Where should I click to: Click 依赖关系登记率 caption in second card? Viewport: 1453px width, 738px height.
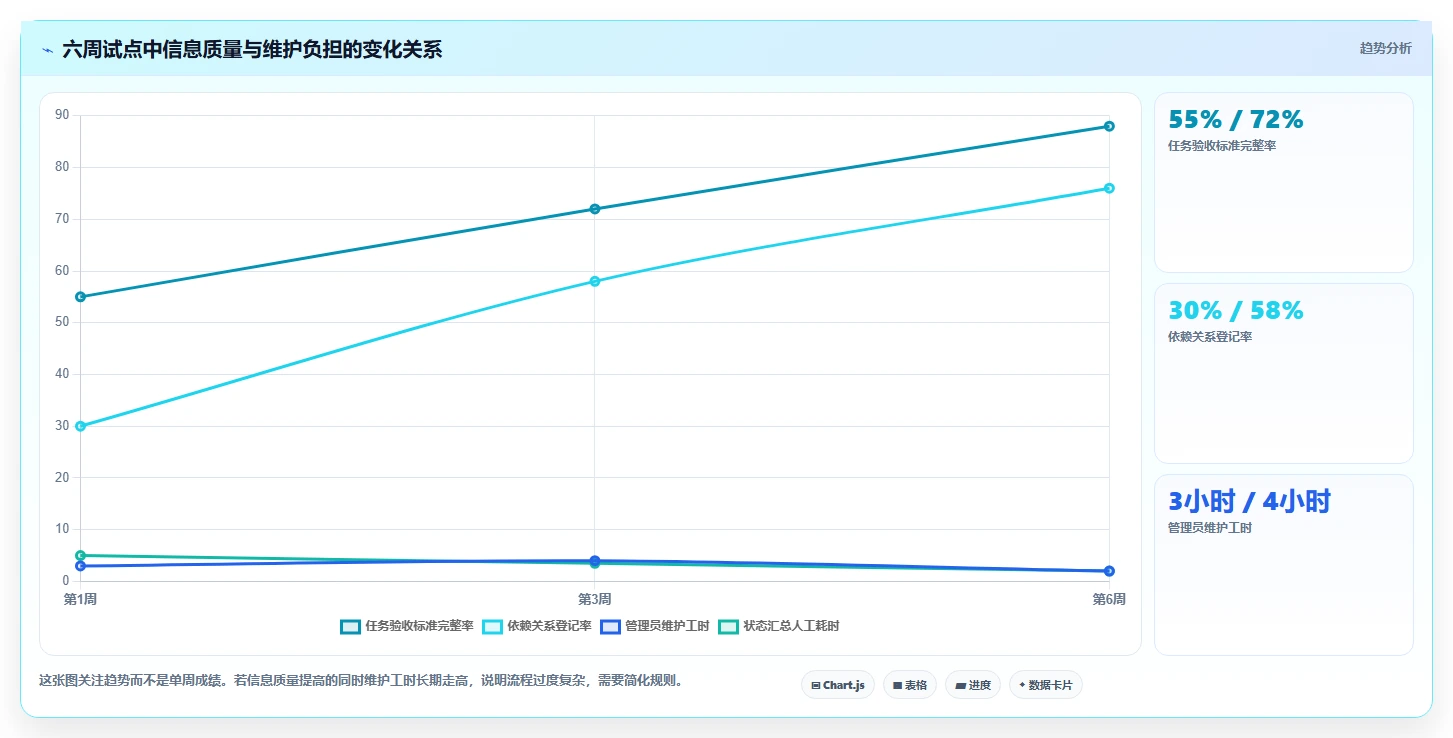pos(1210,337)
